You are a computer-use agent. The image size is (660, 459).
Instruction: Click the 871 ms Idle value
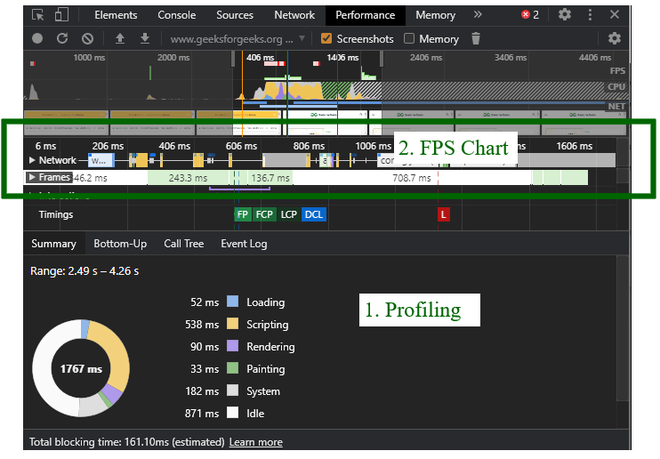202,414
